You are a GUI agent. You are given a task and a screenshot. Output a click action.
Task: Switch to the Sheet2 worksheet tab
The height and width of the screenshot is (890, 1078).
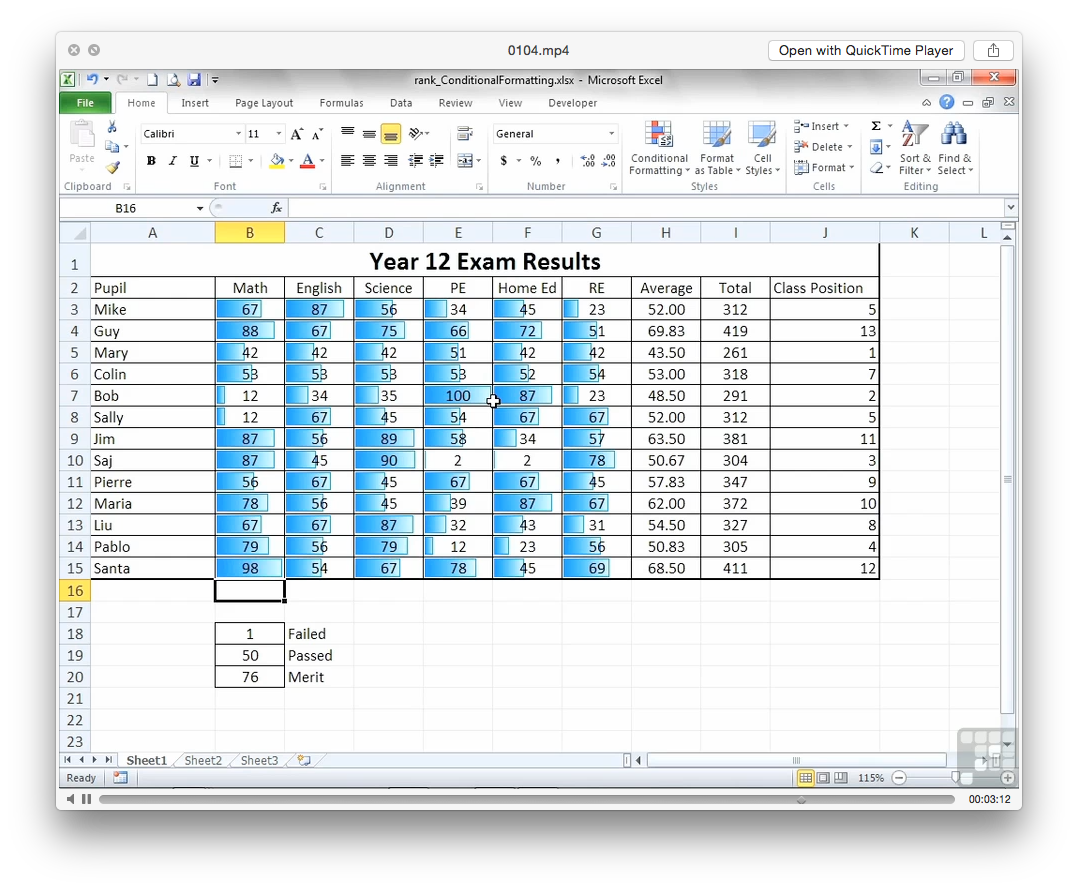coord(203,761)
